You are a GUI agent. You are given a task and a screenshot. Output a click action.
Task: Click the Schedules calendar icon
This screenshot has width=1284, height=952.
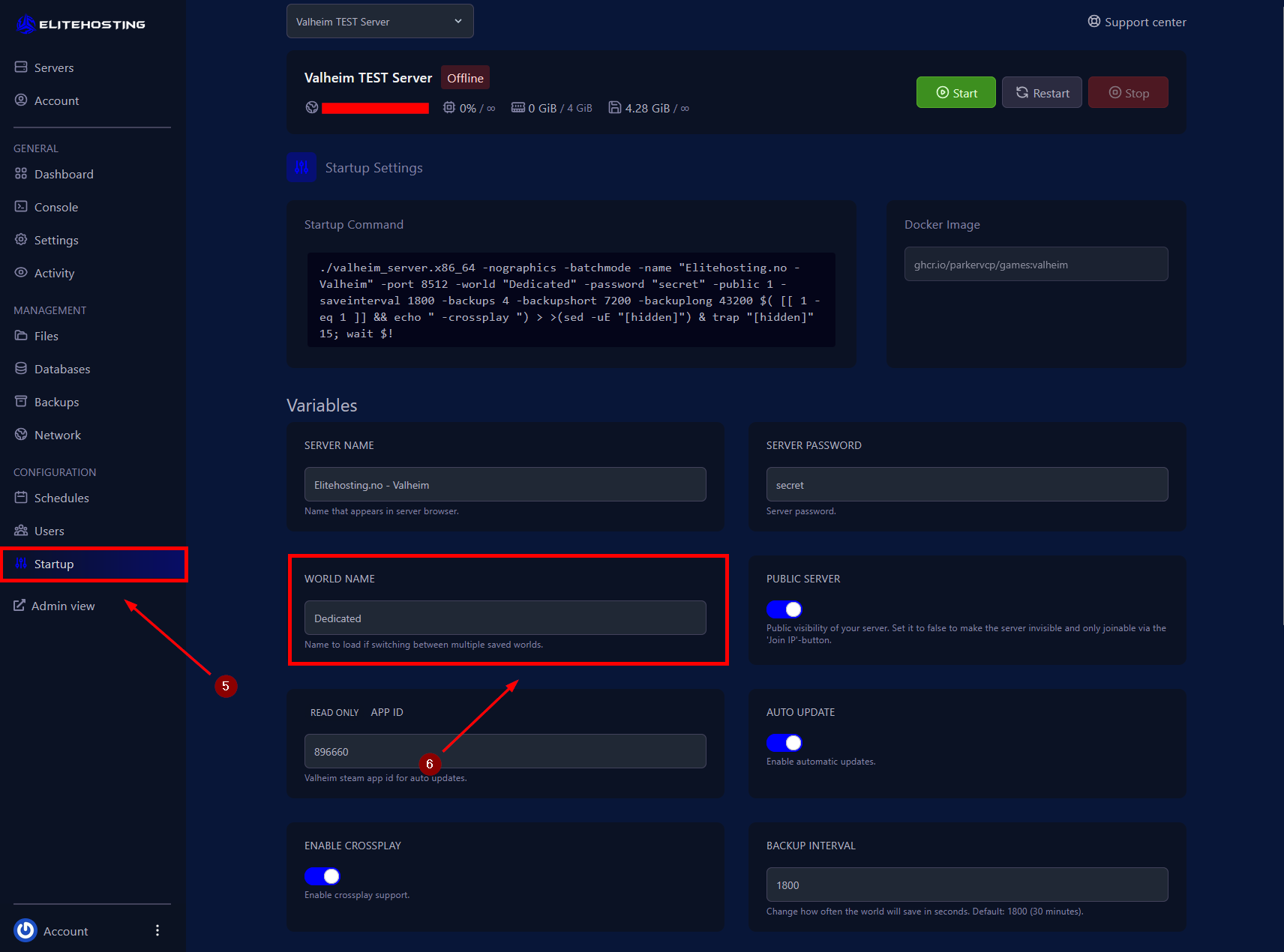(x=21, y=498)
